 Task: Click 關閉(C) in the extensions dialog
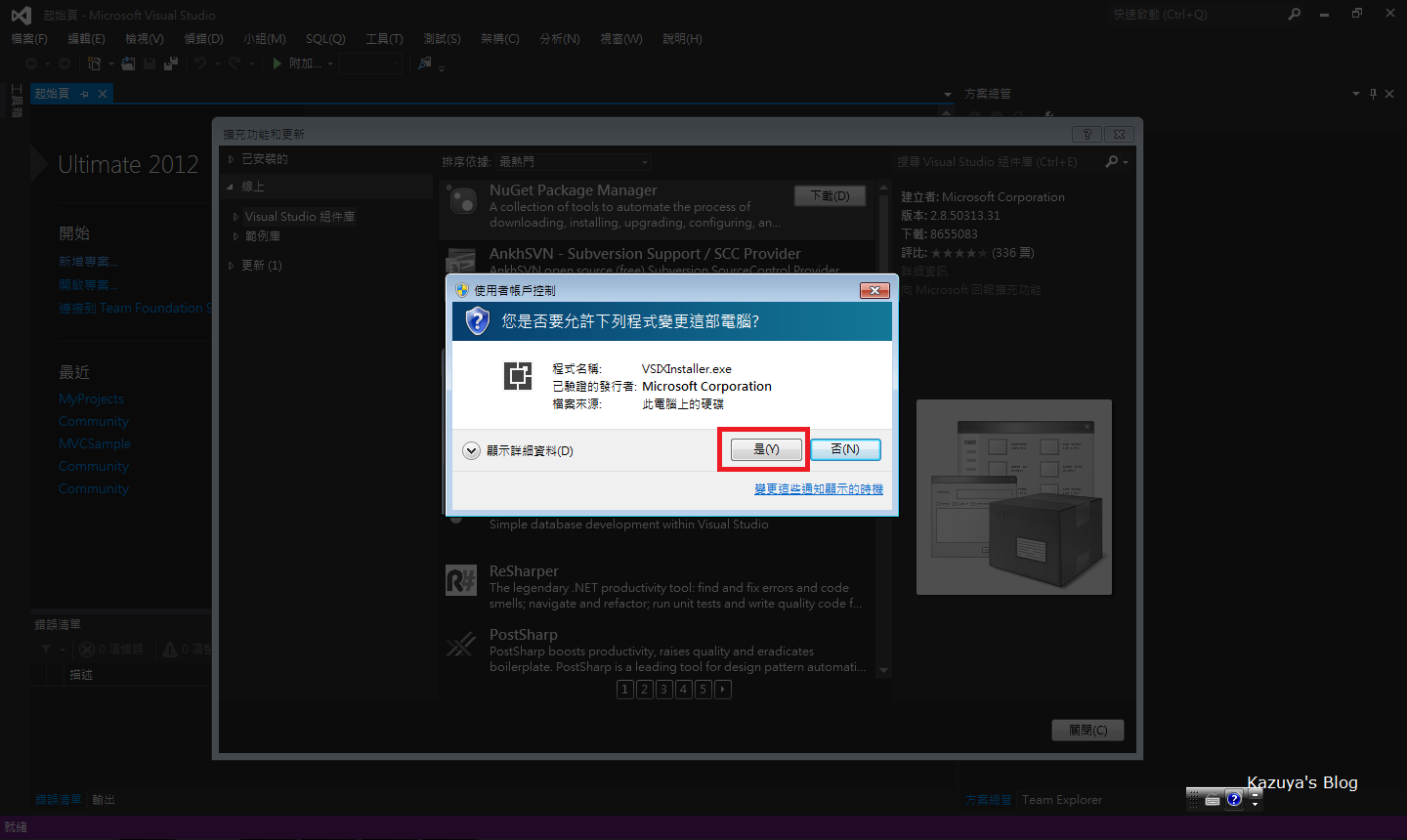pos(1087,730)
